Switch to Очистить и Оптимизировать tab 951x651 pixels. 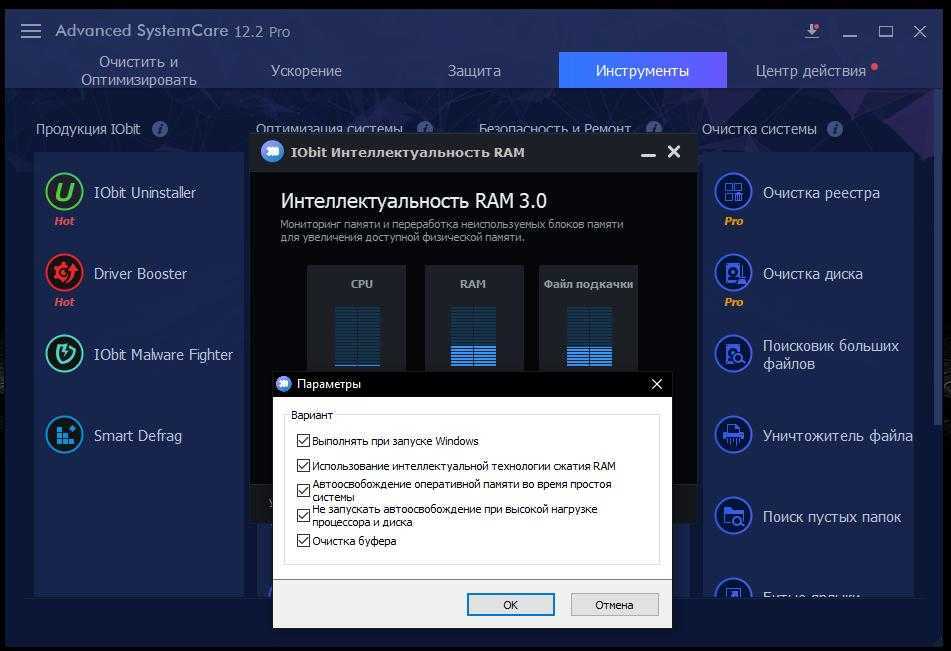click(139, 70)
